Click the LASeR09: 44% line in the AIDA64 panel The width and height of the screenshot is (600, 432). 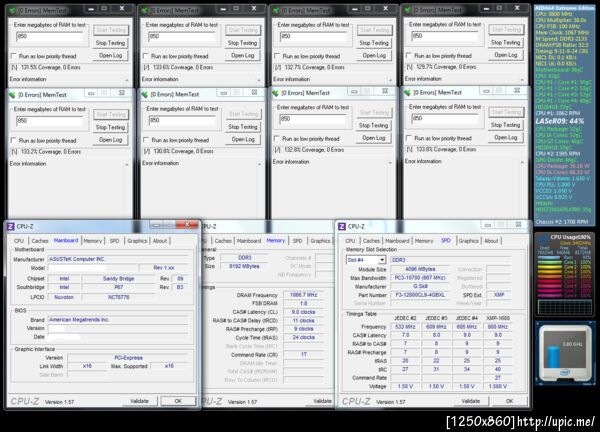pyautogui.click(x=560, y=121)
